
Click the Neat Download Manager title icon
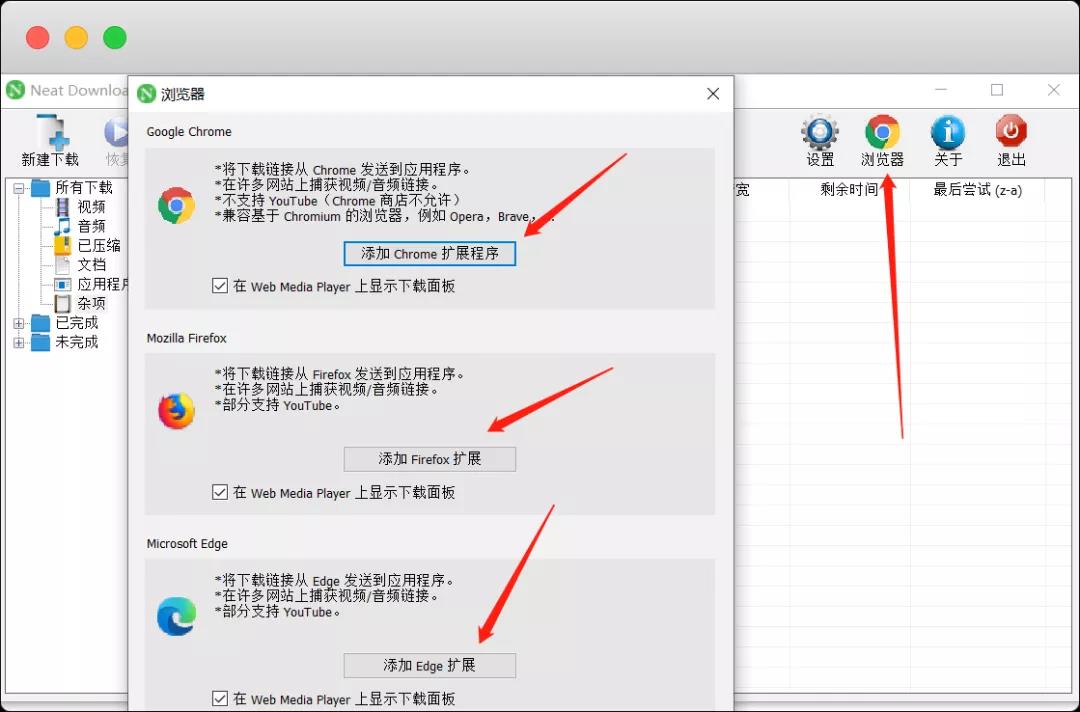pos(15,90)
